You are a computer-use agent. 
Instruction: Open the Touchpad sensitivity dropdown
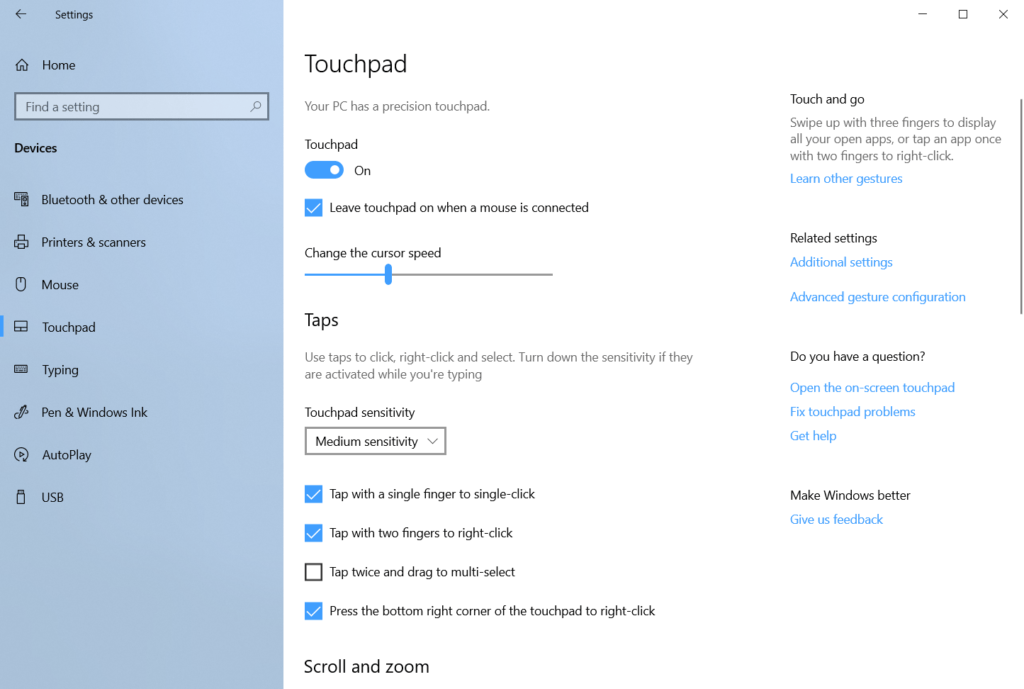pos(376,441)
